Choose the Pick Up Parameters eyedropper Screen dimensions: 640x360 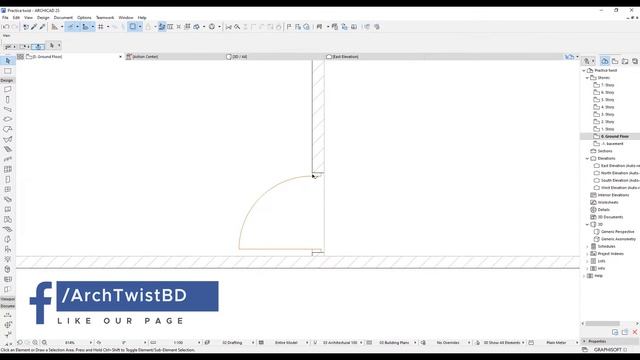(34, 27)
